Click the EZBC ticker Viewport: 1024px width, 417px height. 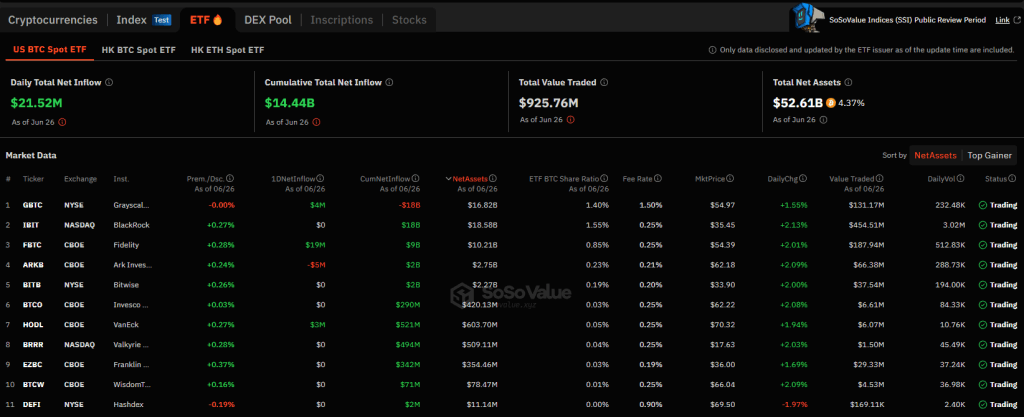pyautogui.click(x=34, y=365)
